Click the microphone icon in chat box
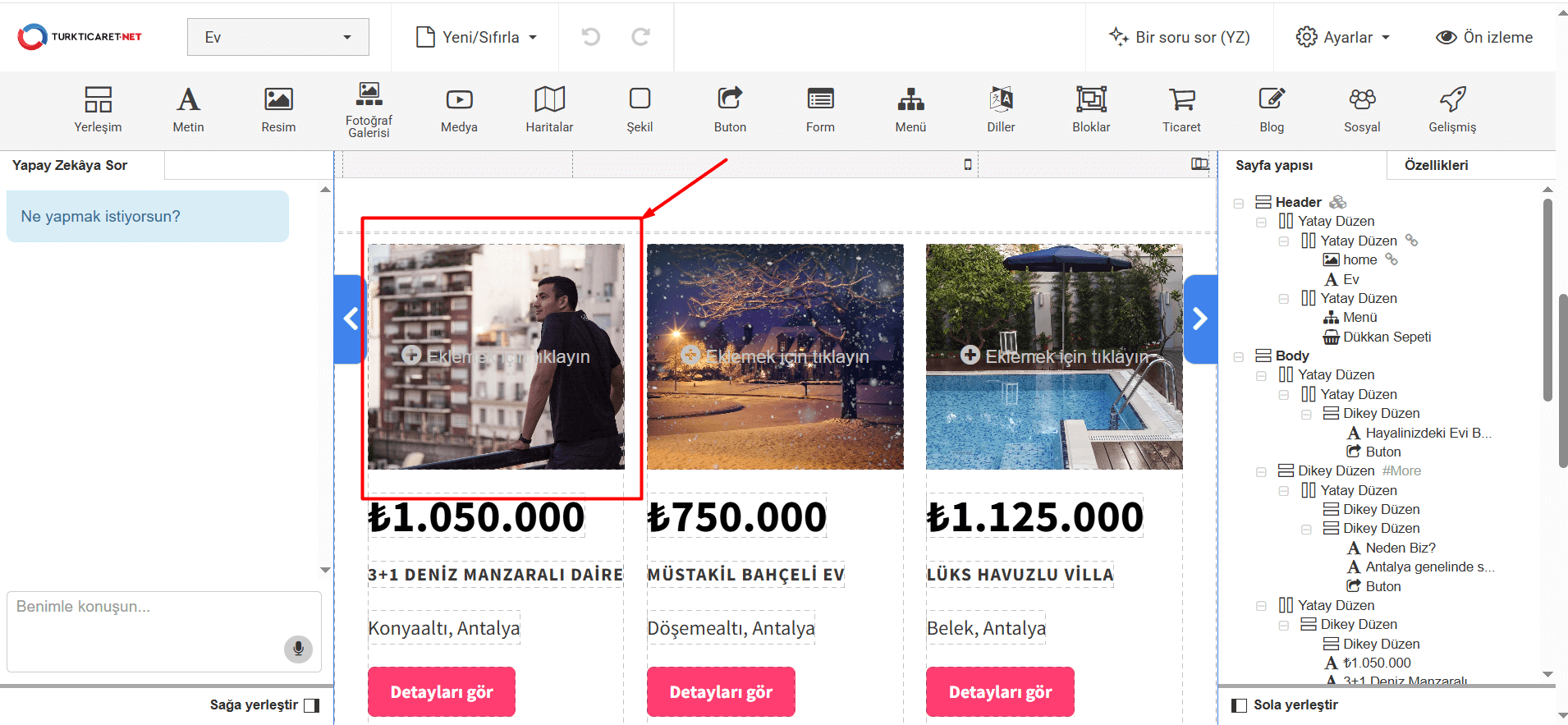1568x725 pixels. tap(298, 649)
